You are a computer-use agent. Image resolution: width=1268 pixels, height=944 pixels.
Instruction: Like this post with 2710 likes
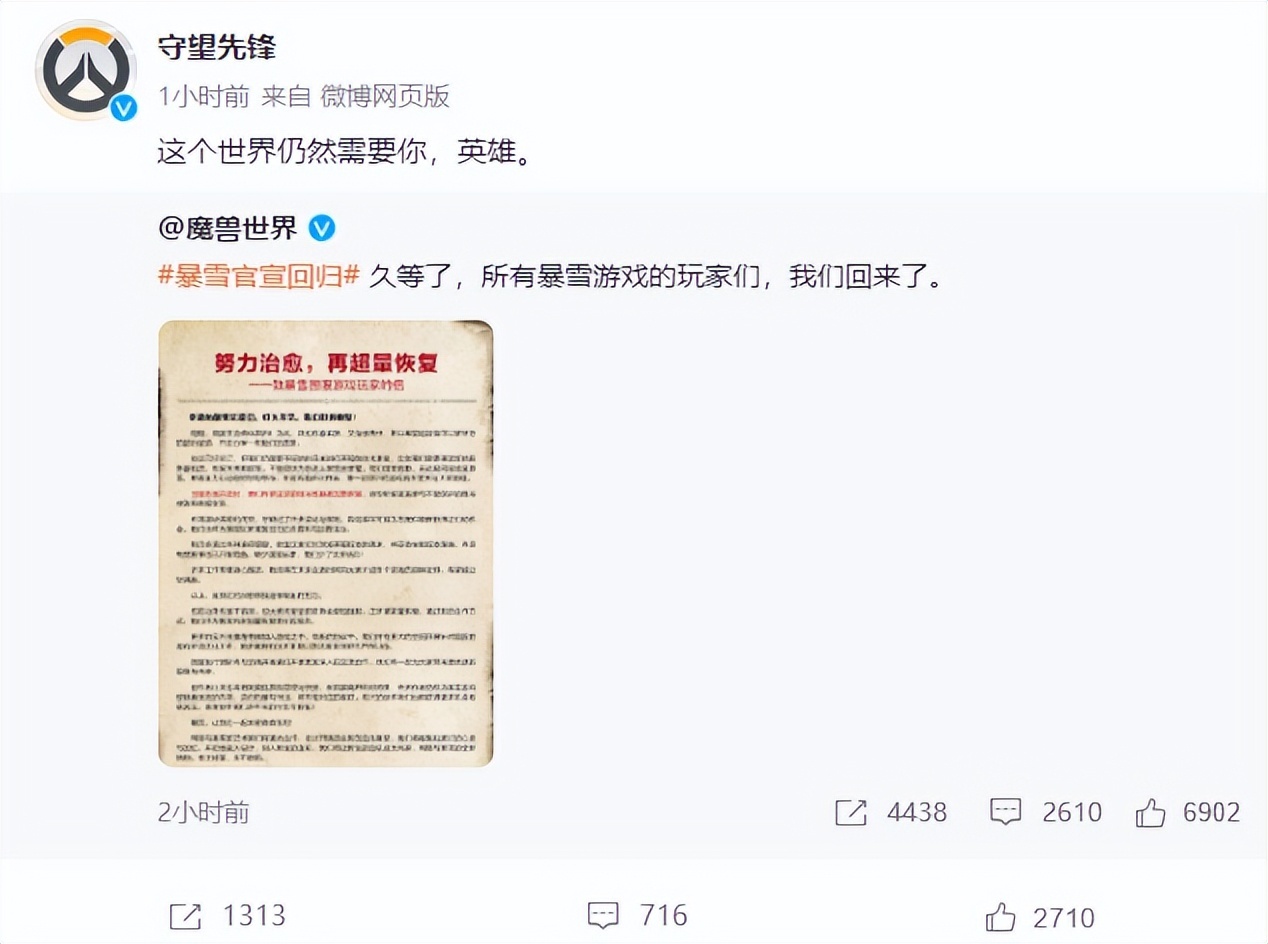point(1001,916)
